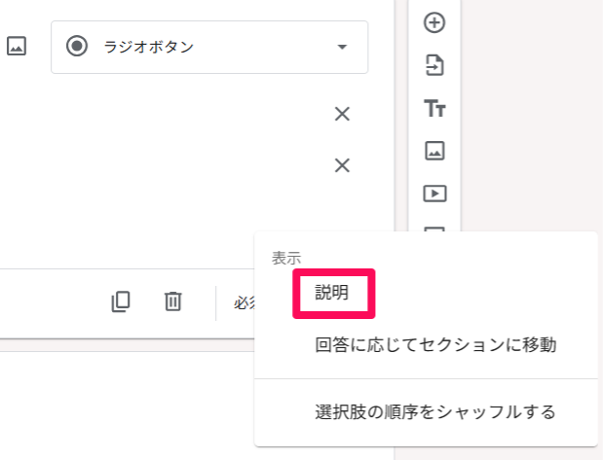Click the image icon left of question type
This screenshot has height=460, width=604.
click(17, 46)
